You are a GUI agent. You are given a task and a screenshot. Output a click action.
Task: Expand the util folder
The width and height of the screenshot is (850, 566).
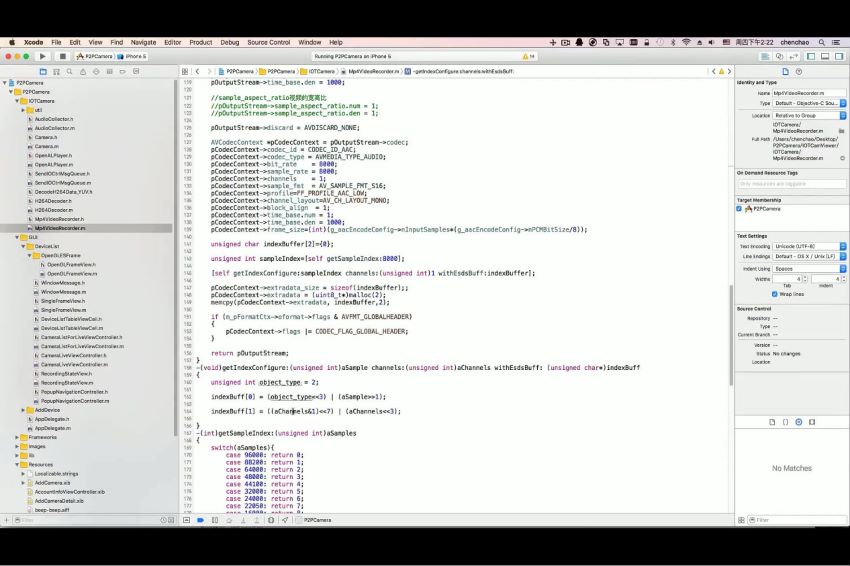[23, 110]
